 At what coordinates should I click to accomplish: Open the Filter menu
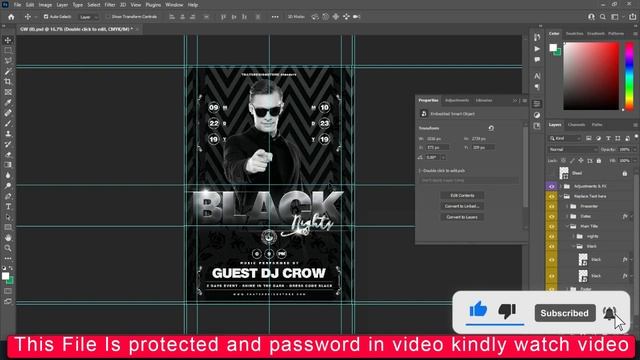(x=110, y=5)
